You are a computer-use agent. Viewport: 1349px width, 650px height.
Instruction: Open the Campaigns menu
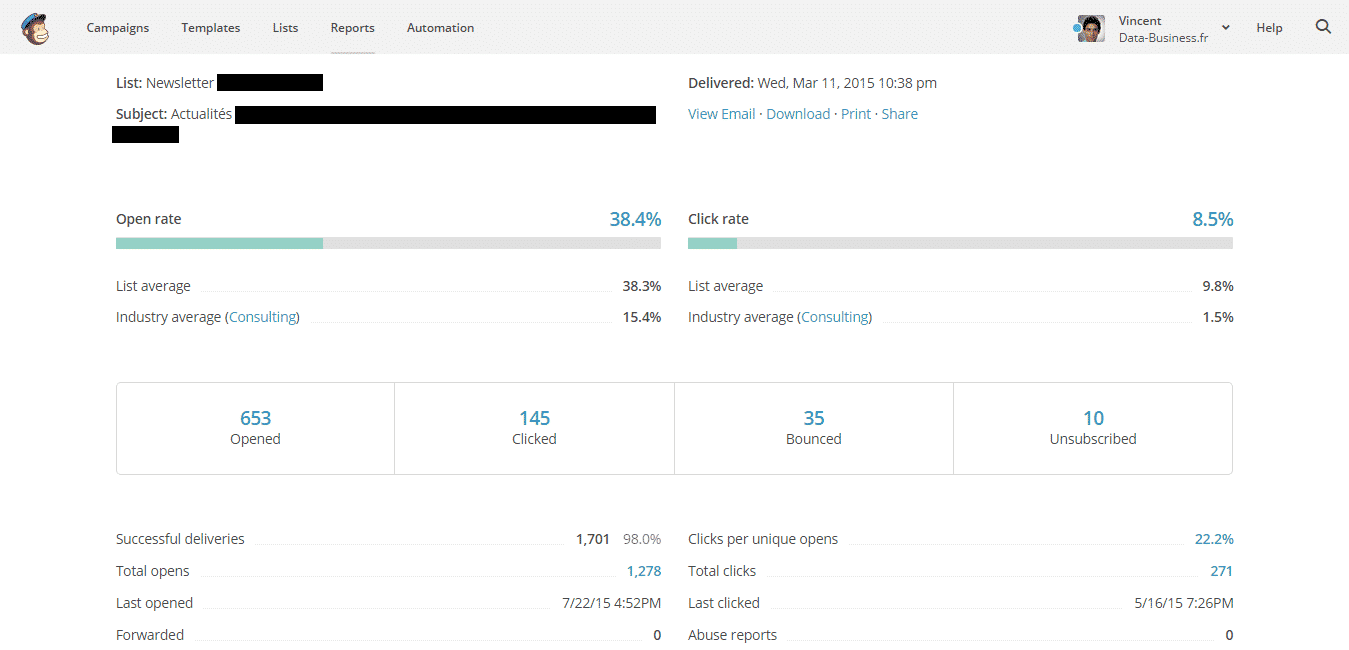coord(118,28)
